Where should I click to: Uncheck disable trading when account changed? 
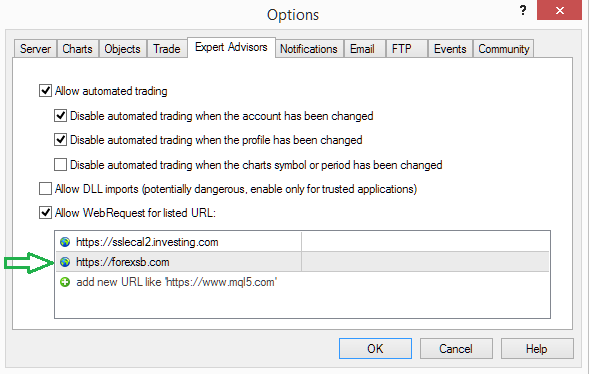coord(60,116)
